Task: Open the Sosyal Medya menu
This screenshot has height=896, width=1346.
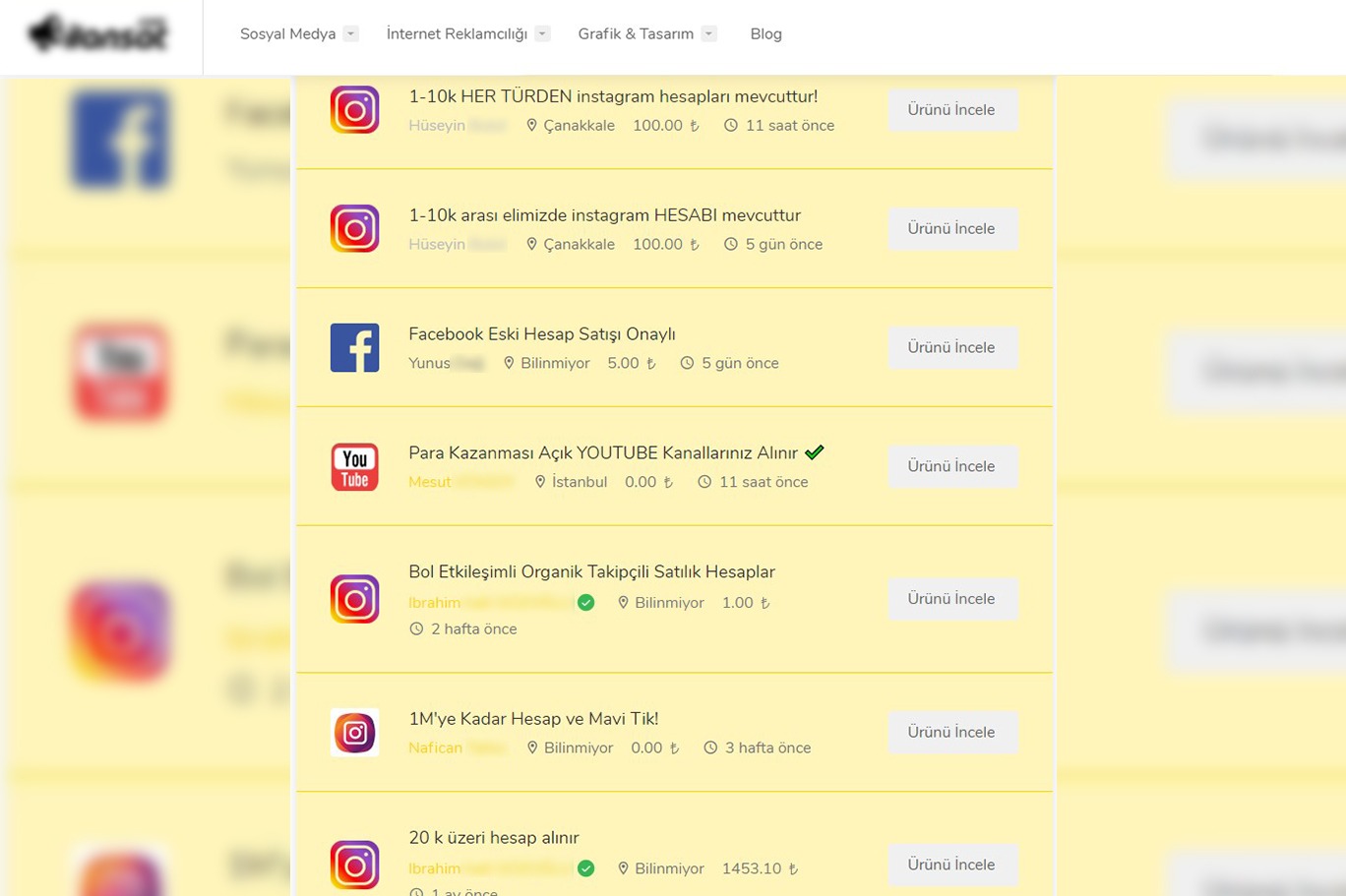Action: click(x=287, y=34)
